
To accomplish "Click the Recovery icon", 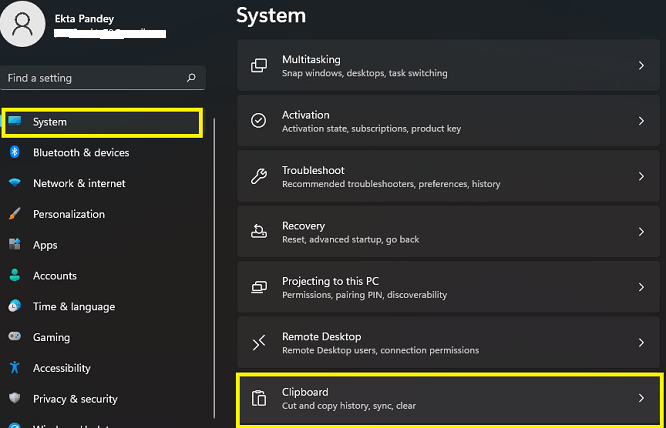I will click(x=259, y=232).
